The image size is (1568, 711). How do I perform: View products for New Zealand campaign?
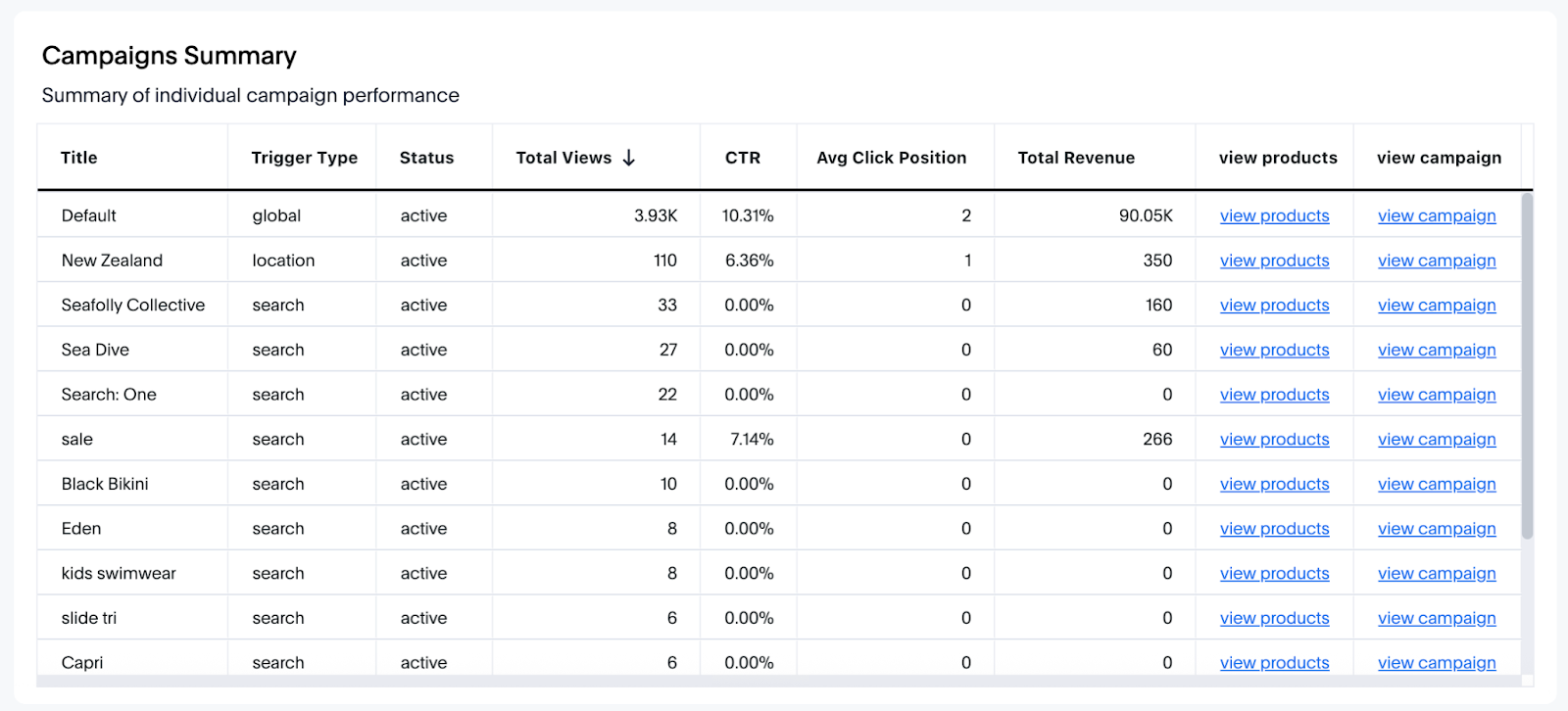coord(1274,261)
